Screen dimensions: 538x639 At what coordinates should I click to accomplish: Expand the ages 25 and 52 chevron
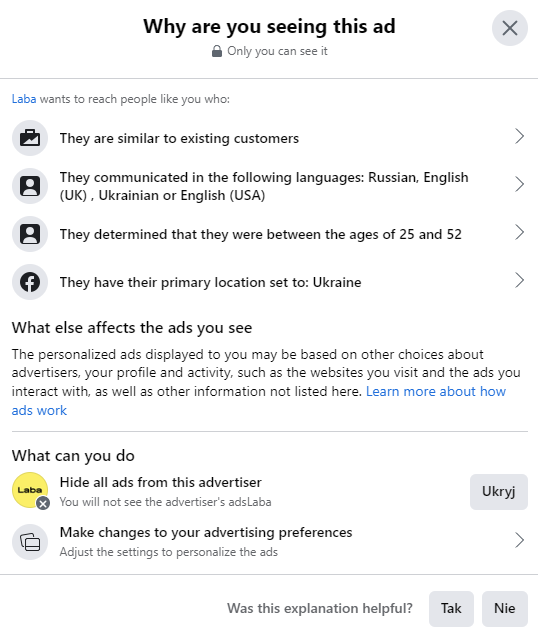tap(519, 232)
